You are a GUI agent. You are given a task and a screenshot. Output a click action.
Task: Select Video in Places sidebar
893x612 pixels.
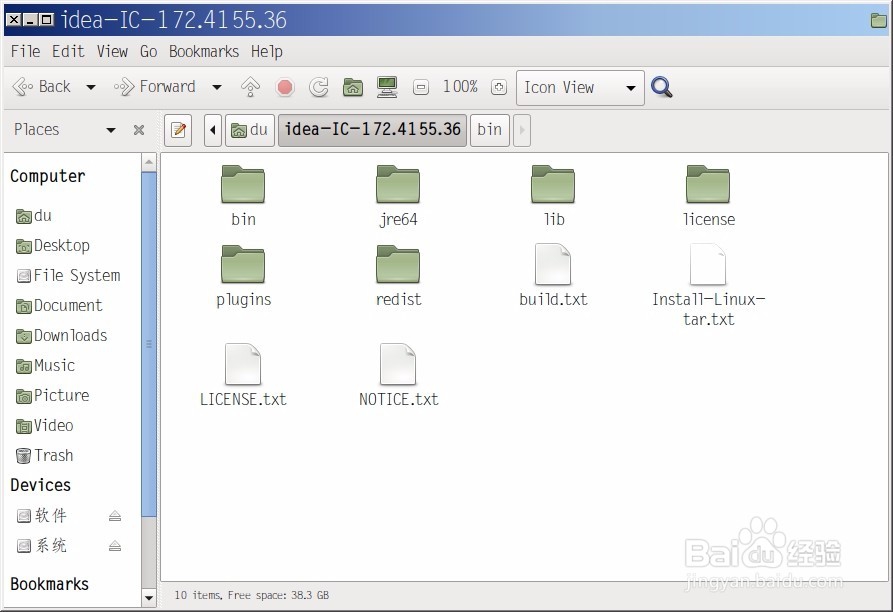[x=44, y=426]
